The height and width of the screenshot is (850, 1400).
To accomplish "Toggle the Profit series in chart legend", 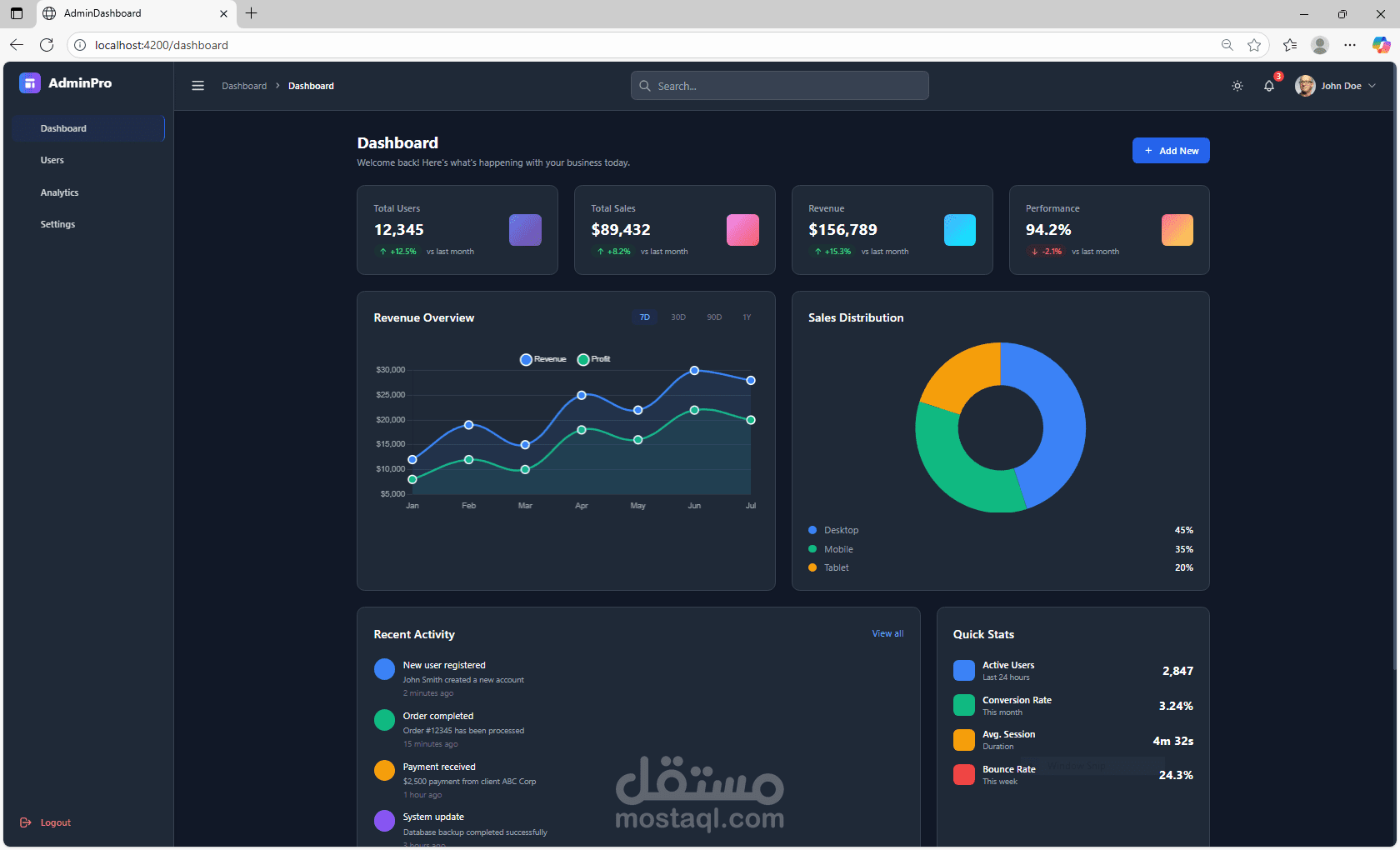I will (594, 359).
